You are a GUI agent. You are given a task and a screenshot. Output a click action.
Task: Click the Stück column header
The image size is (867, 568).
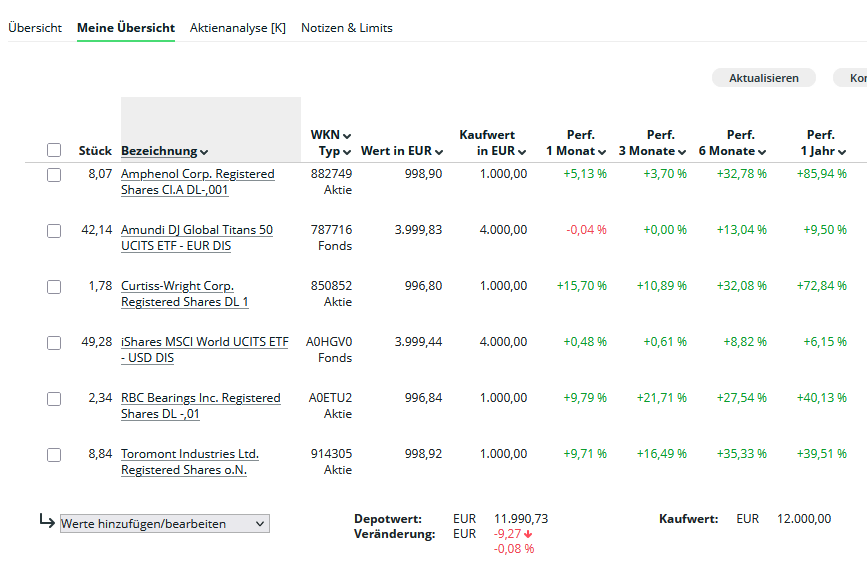[x=95, y=151]
